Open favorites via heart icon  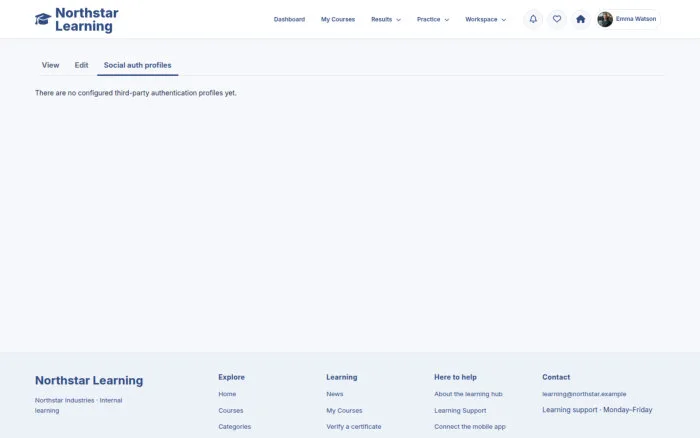click(557, 19)
